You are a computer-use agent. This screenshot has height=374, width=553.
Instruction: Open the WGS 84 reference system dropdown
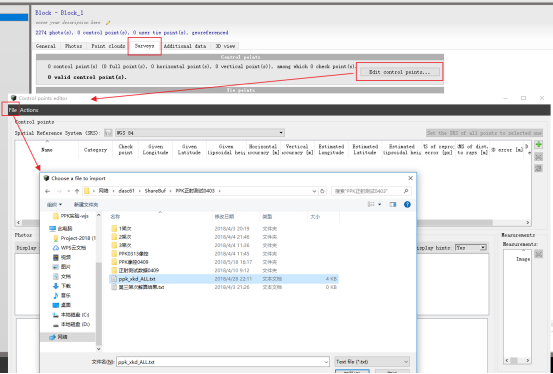[200, 133]
